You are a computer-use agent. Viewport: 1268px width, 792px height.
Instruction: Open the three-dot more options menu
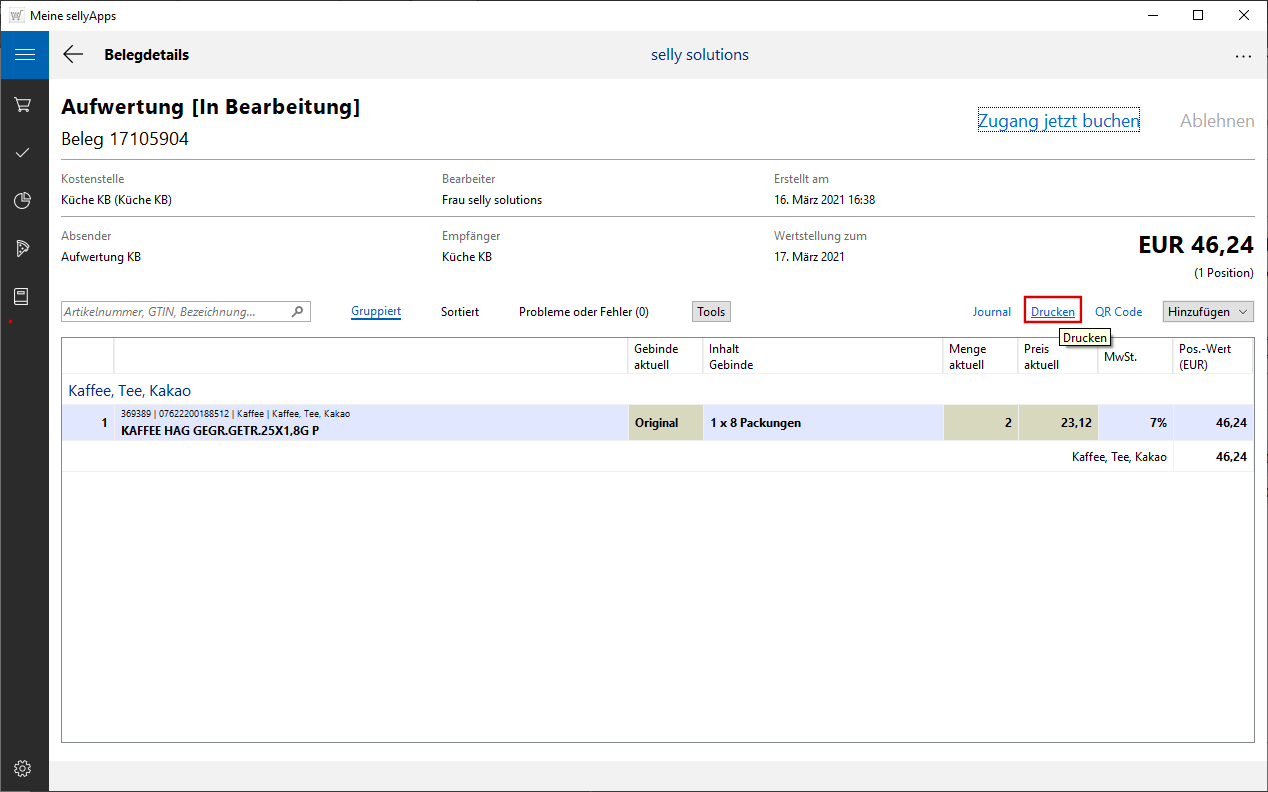pyautogui.click(x=1243, y=56)
